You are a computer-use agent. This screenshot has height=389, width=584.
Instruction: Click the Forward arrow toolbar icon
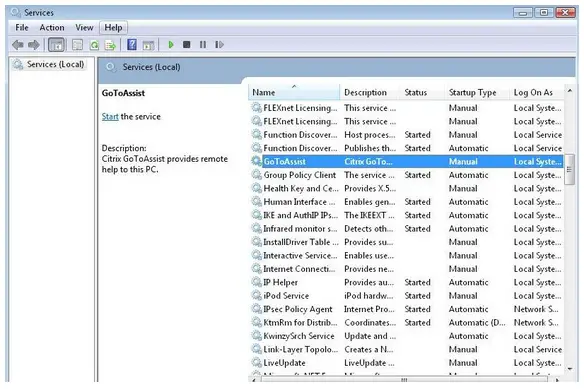tap(34, 45)
